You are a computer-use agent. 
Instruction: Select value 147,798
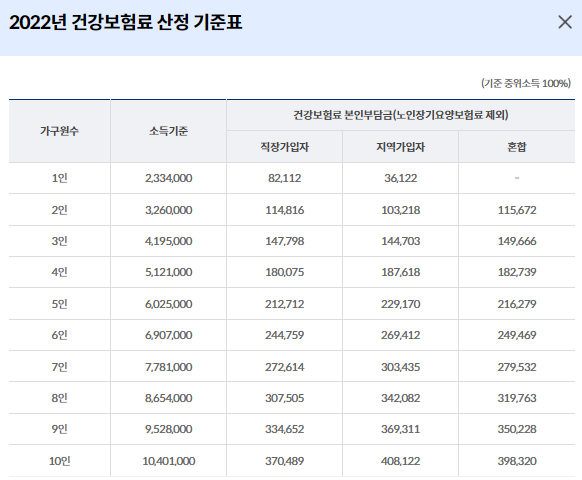[x=285, y=241]
